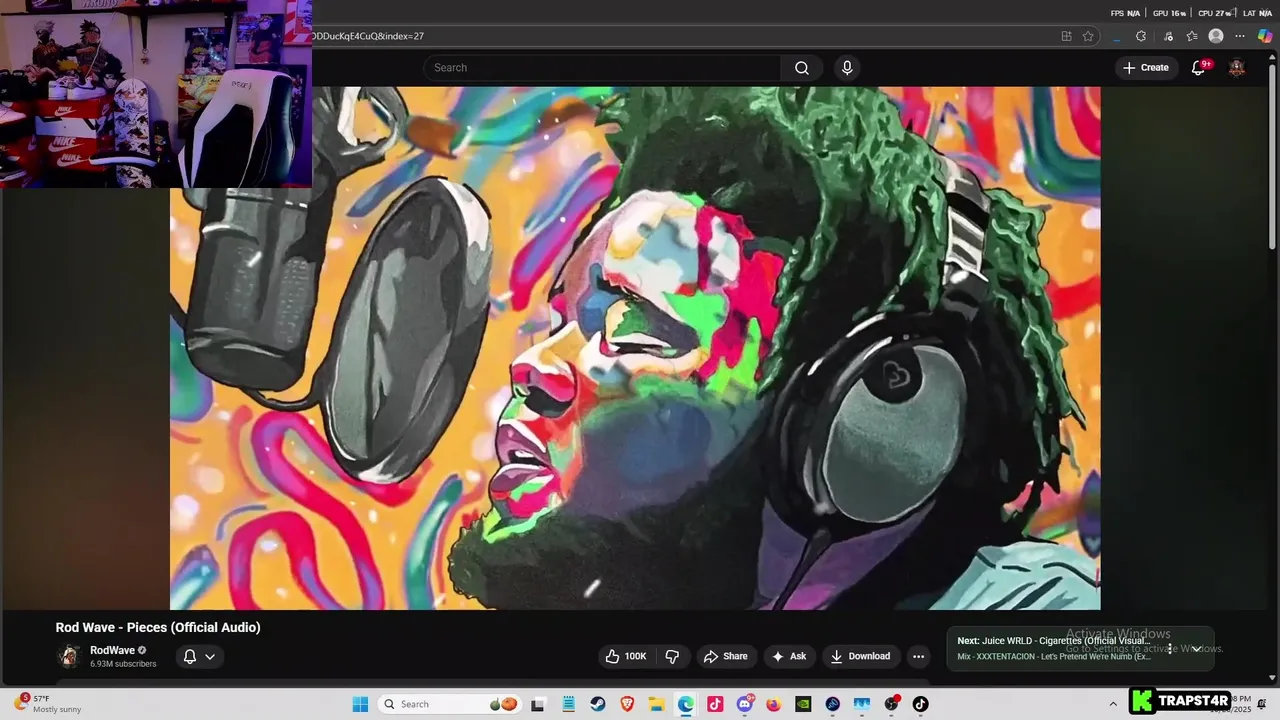1280x720 pixels.
Task: Click the video title Rod Wave - Pieces
Action: [158, 627]
